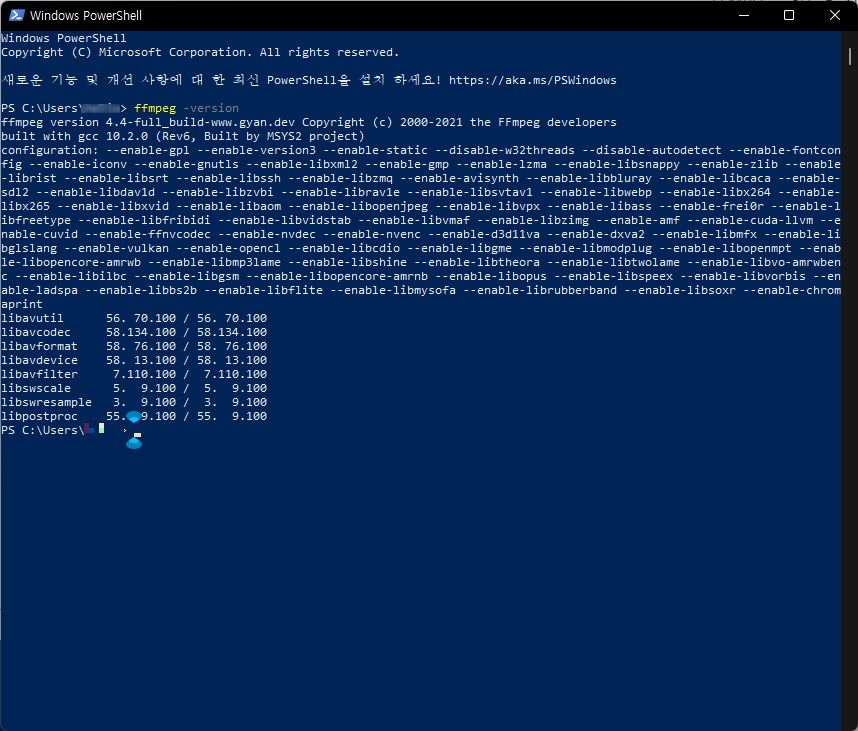Click the '--enable-libx264' configuration flag
This screenshot has height=731, width=858.
click(715, 192)
